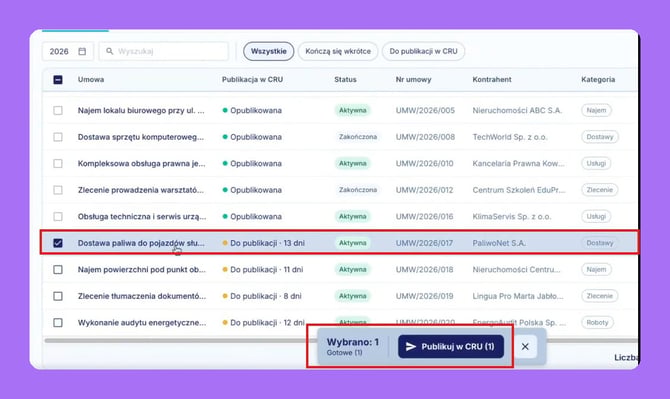This screenshot has height=399, width=670.
Task: Check the Kompleksowa obsługa prawna row checkbox
Action: point(58,163)
